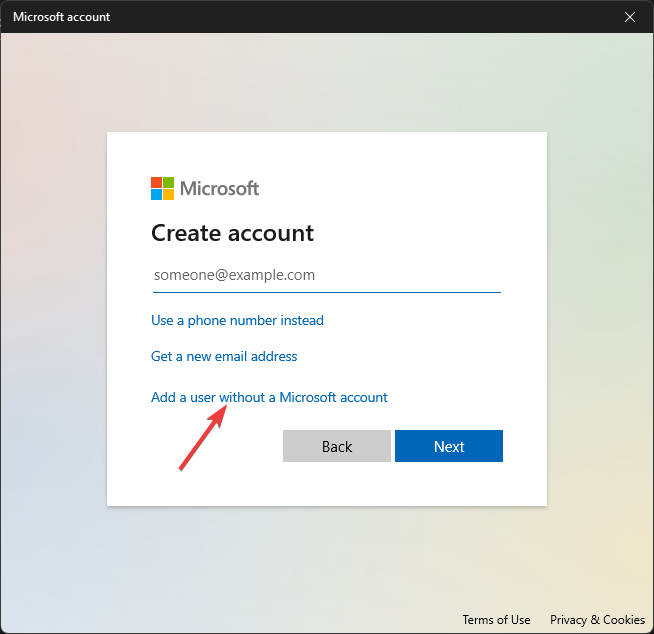The image size is (654, 634).
Task: Click the Microsoft four-color logo
Action: [x=162, y=189]
